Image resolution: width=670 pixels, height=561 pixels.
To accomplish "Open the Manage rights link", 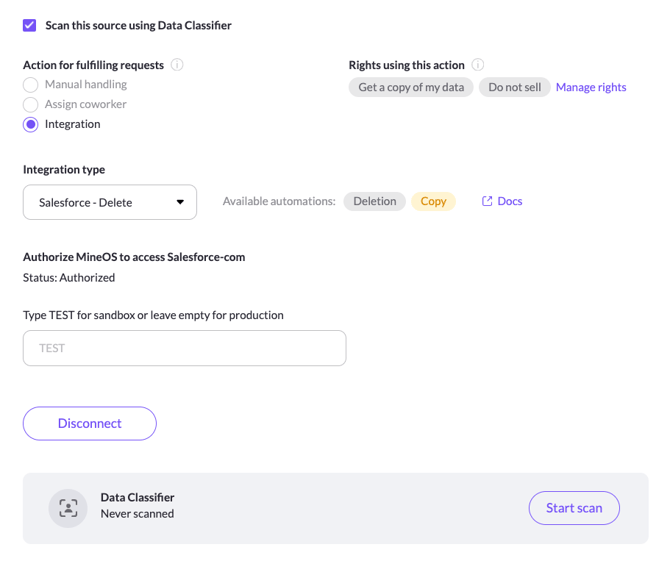I will tap(591, 87).
